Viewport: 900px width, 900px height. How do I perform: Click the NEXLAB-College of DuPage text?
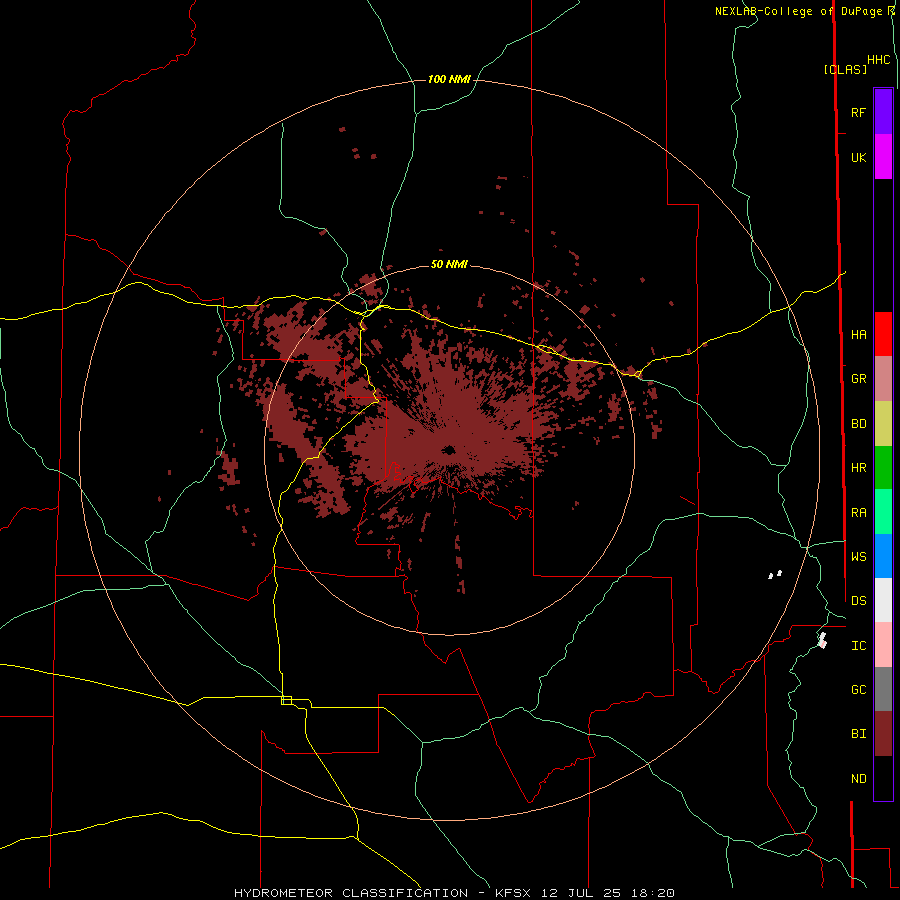799,11
